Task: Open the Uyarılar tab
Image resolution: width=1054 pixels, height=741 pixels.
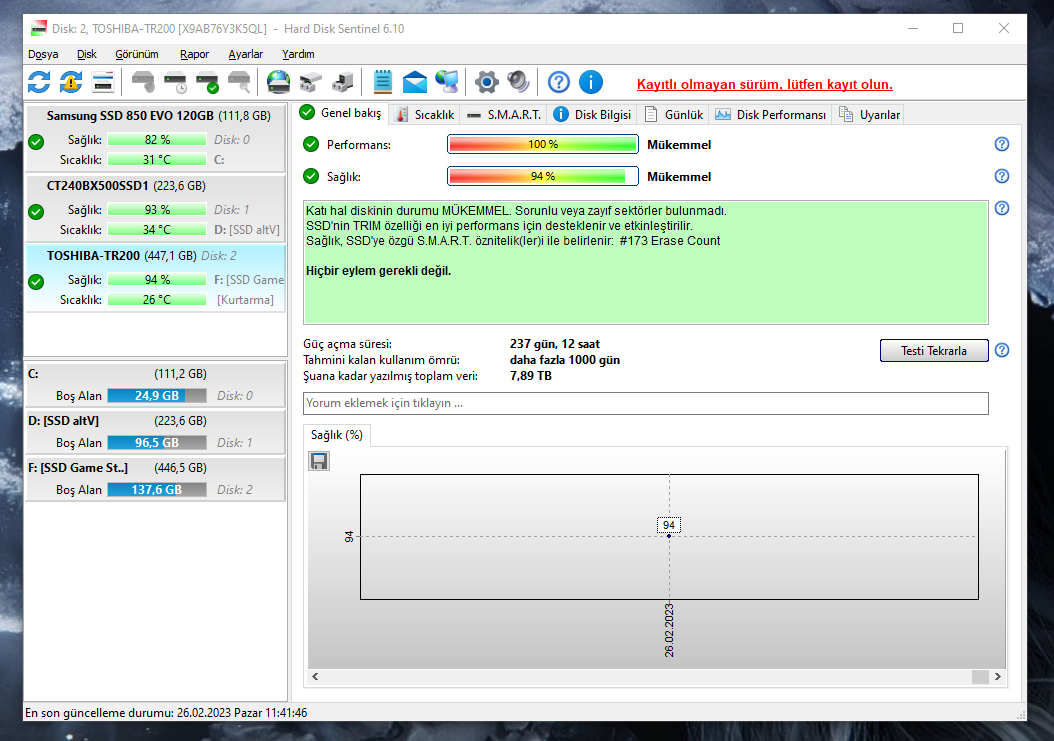Action: coord(869,115)
